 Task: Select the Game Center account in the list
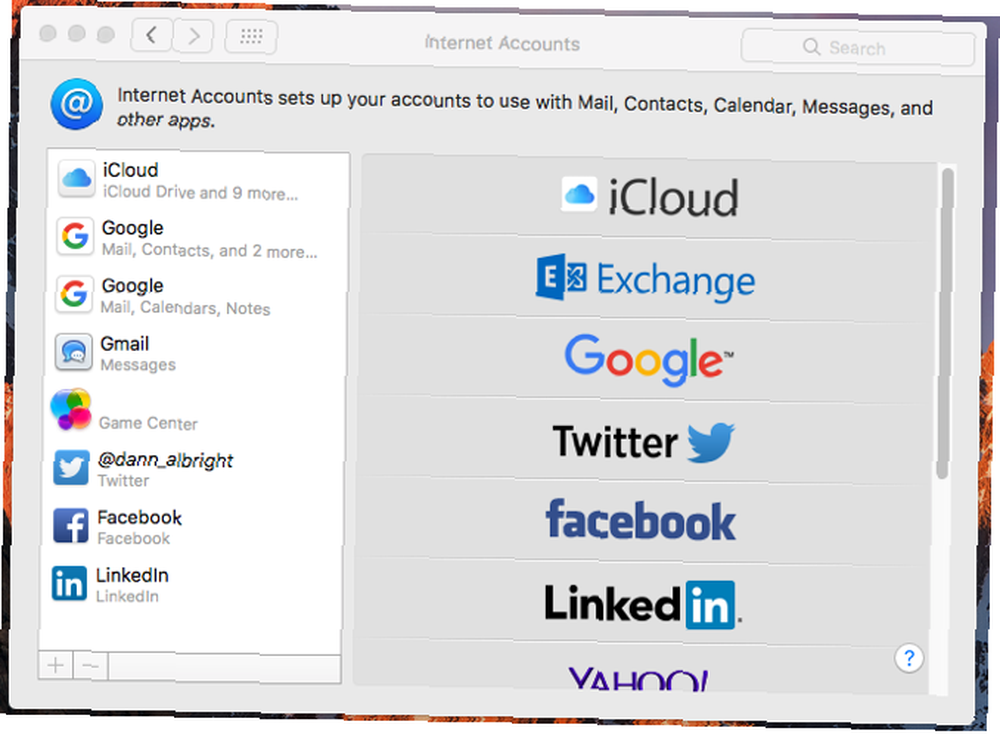click(x=193, y=411)
